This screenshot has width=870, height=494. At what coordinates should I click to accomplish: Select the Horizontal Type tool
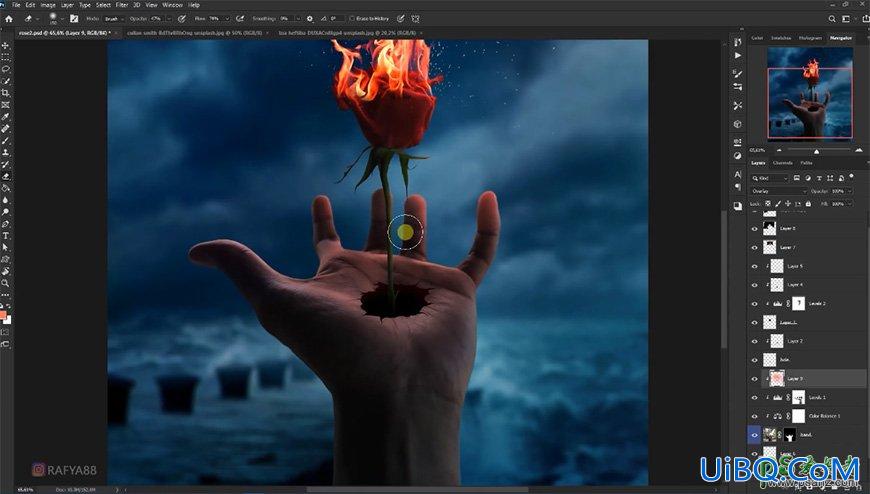6,236
